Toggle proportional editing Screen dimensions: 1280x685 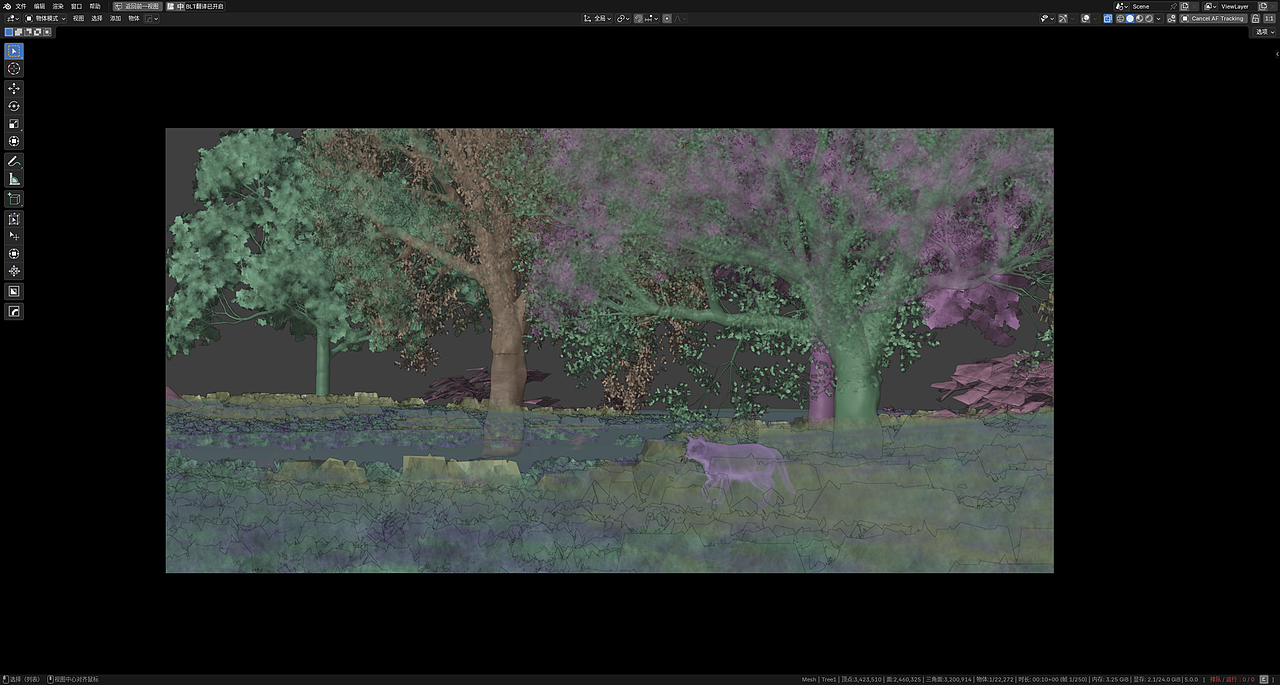667,18
